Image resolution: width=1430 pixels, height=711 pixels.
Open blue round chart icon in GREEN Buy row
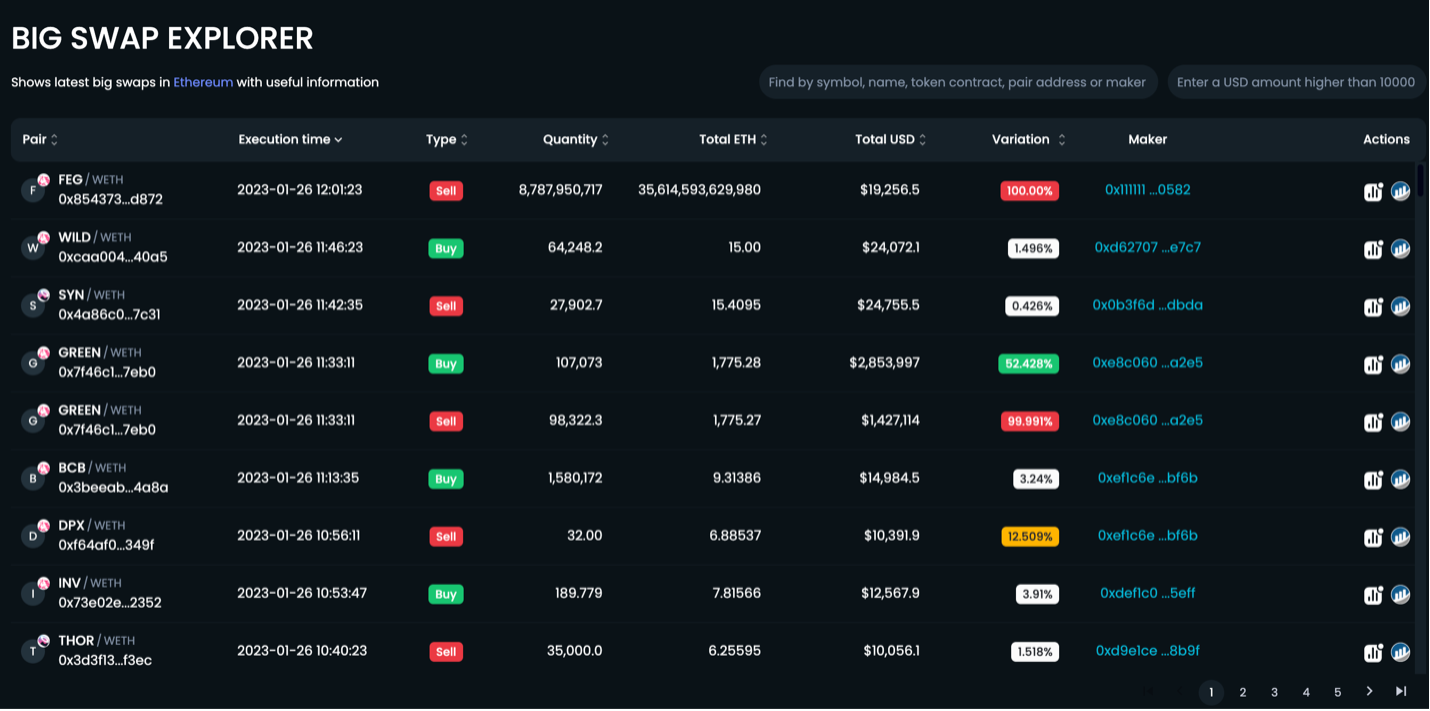click(1401, 364)
